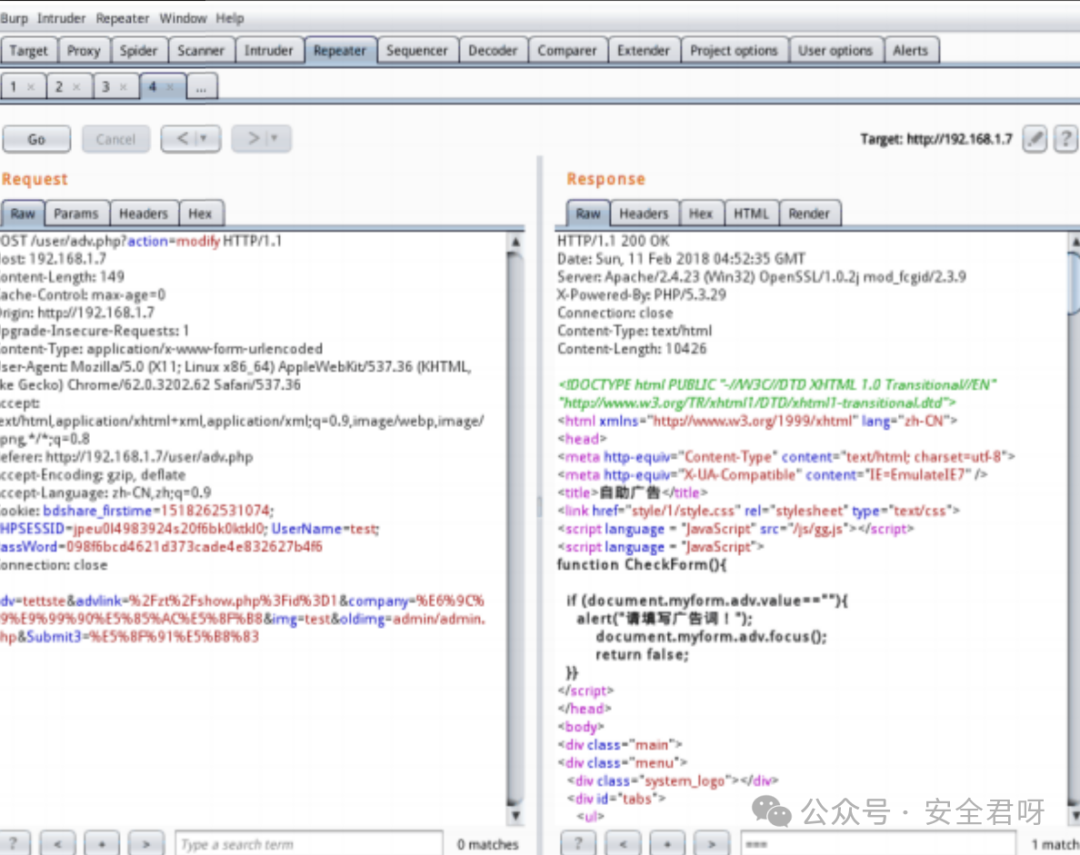Go to previous request search match
This screenshot has width=1080, height=855.
pos(57,843)
